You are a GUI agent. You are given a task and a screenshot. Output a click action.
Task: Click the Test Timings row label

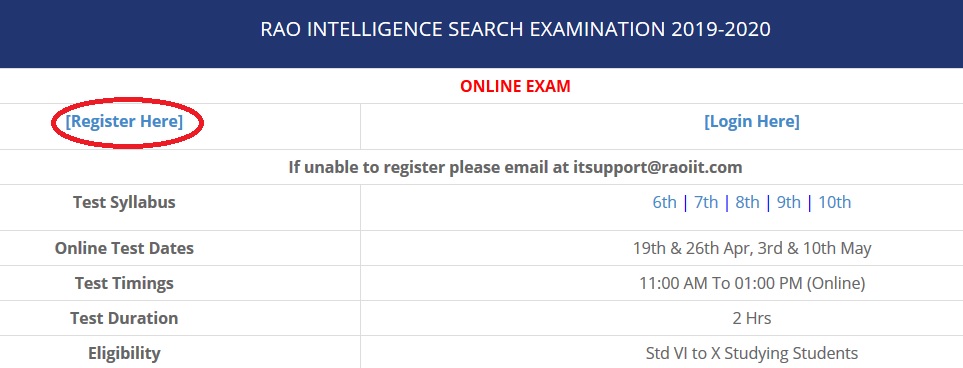pyautogui.click(x=124, y=283)
